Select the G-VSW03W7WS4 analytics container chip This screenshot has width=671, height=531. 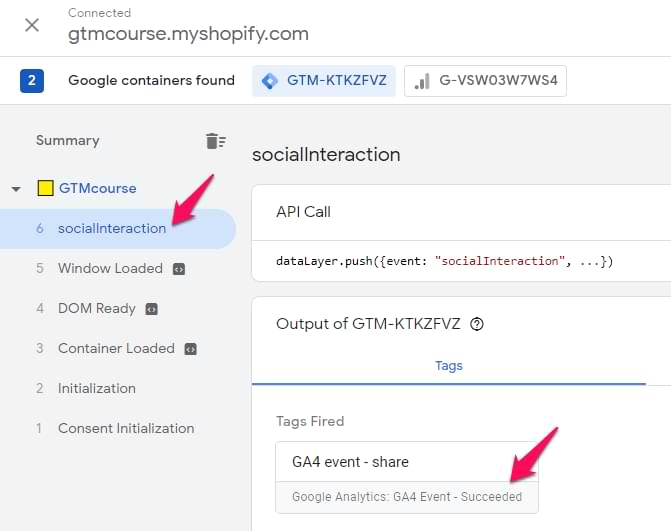tap(485, 81)
